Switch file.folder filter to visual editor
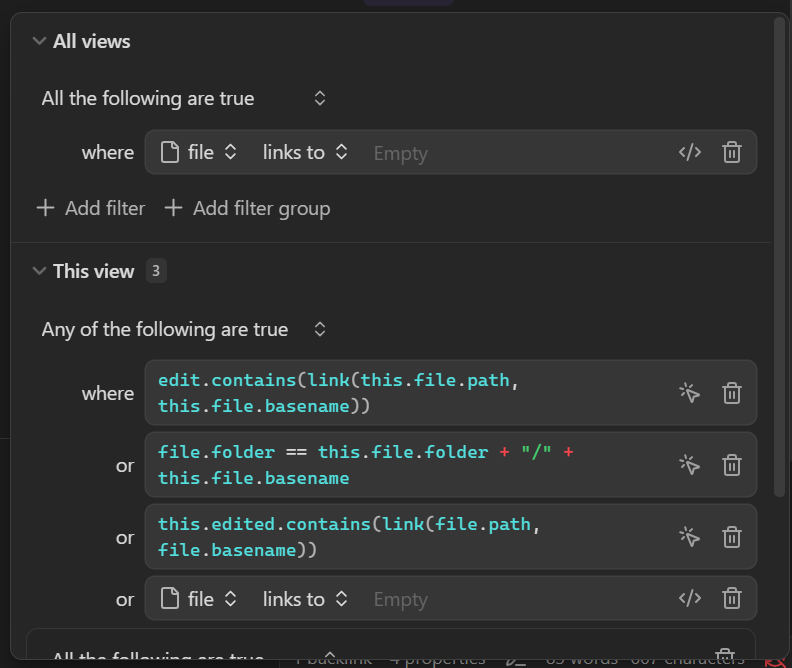The height and width of the screenshot is (668, 792). pyautogui.click(x=690, y=465)
